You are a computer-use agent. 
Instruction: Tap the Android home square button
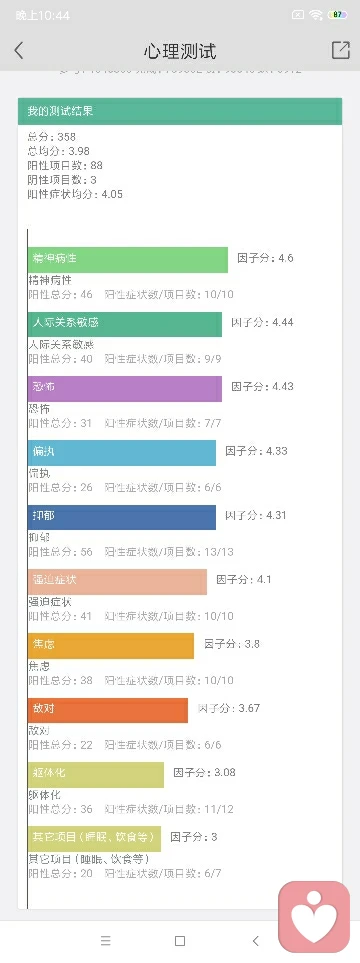(x=180, y=940)
